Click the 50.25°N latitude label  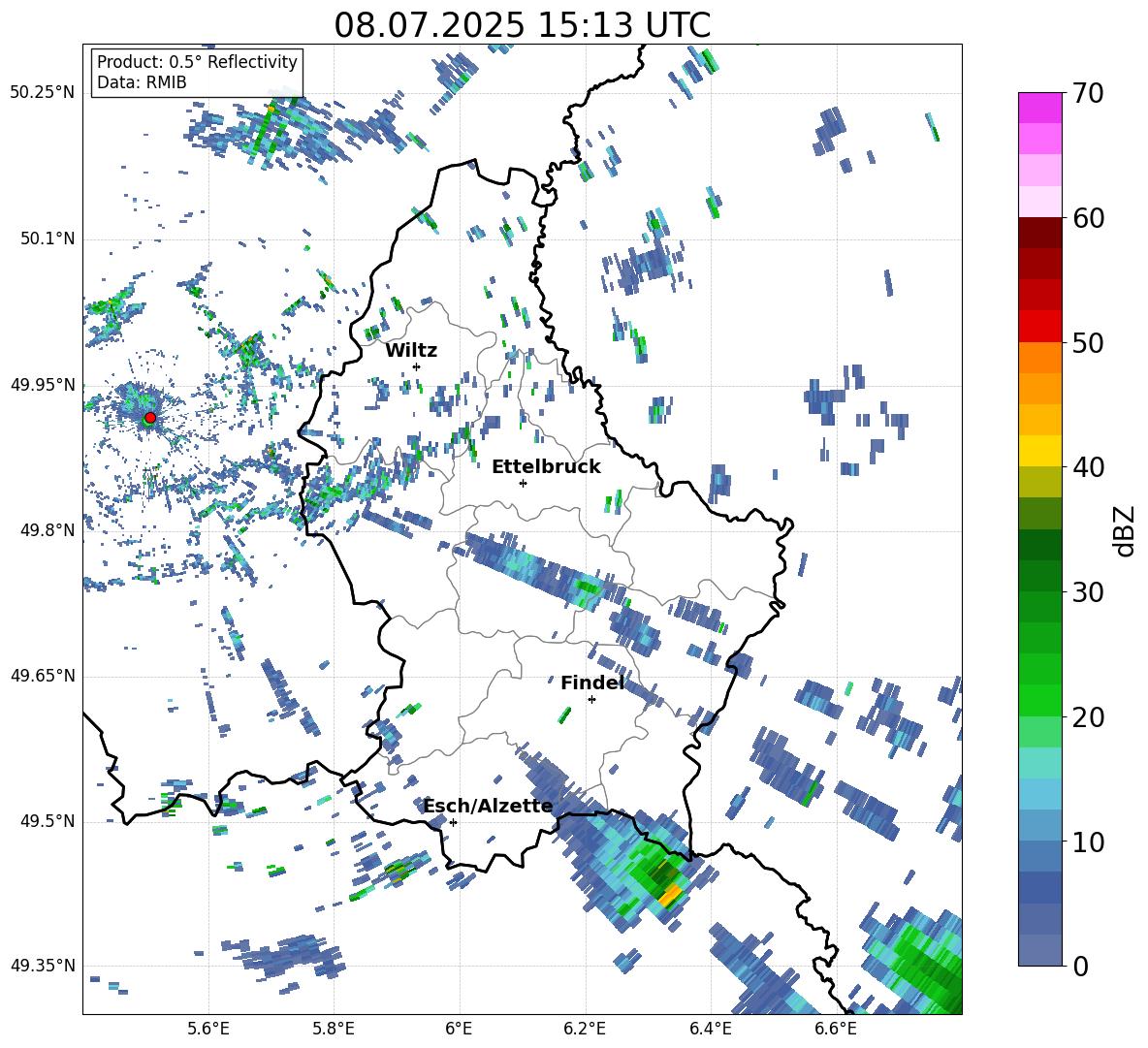(x=43, y=93)
